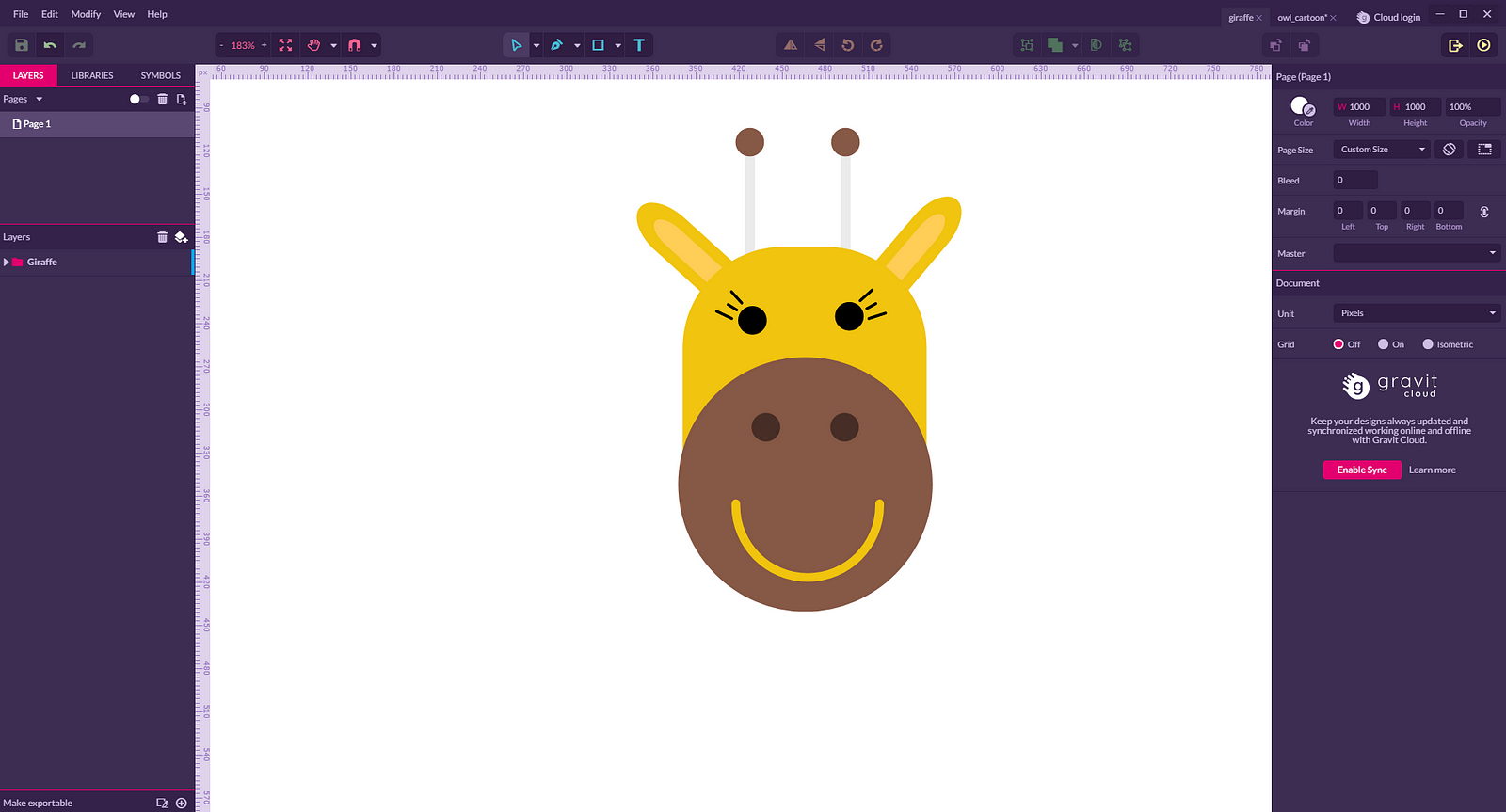Select the Layers tab
1506x812 pixels.
(x=28, y=75)
